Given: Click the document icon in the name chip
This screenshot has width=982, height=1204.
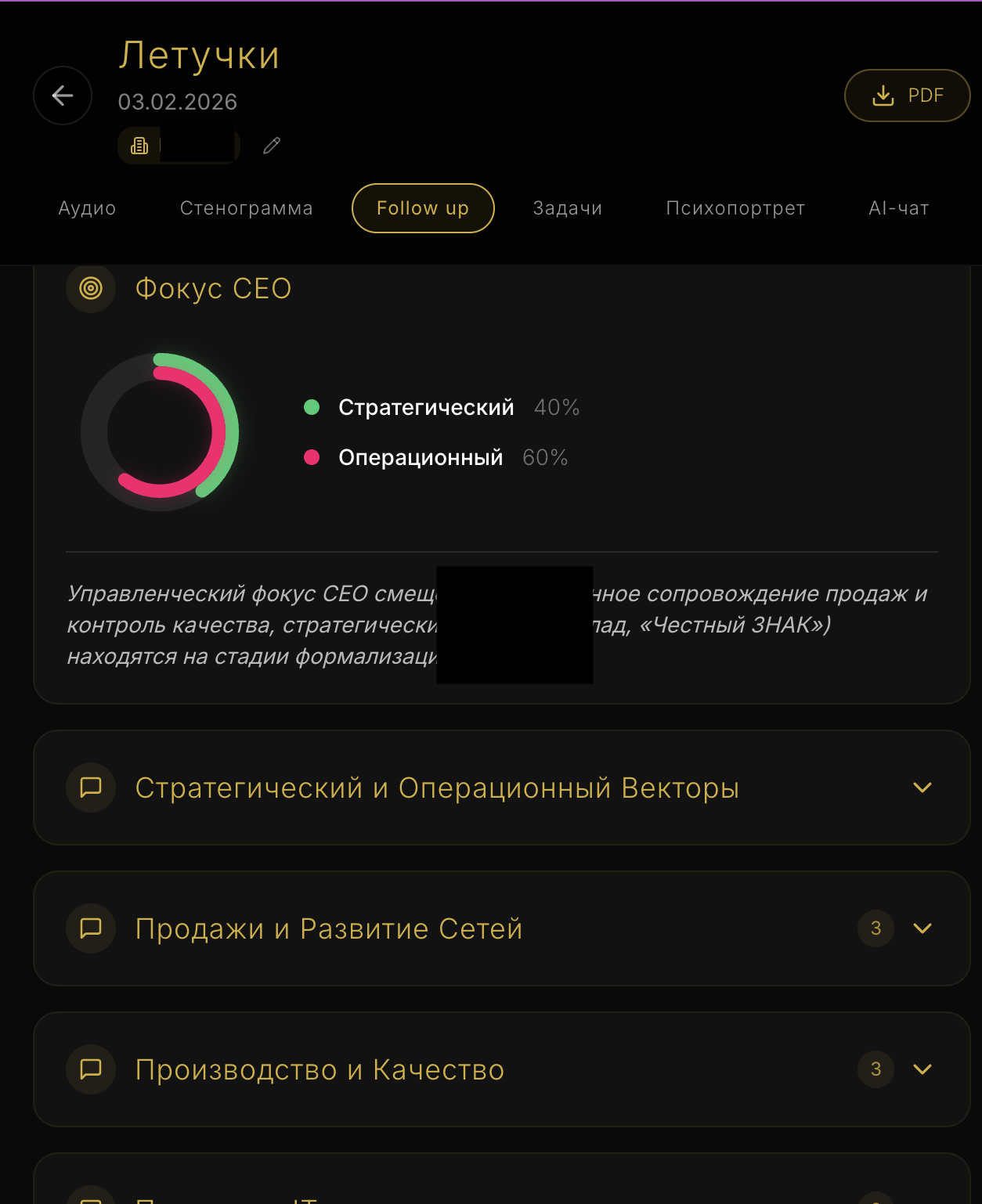Looking at the screenshot, I should tap(139, 146).
